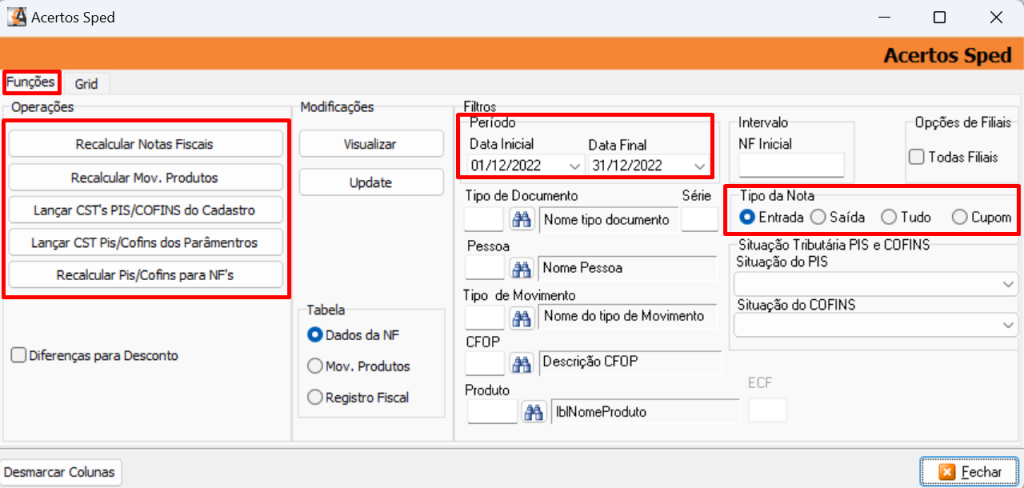Click the Nome Pessoa field
The width and height of the screenshot is (1024, 488).
pyautogui.click(x=628, y=267)
